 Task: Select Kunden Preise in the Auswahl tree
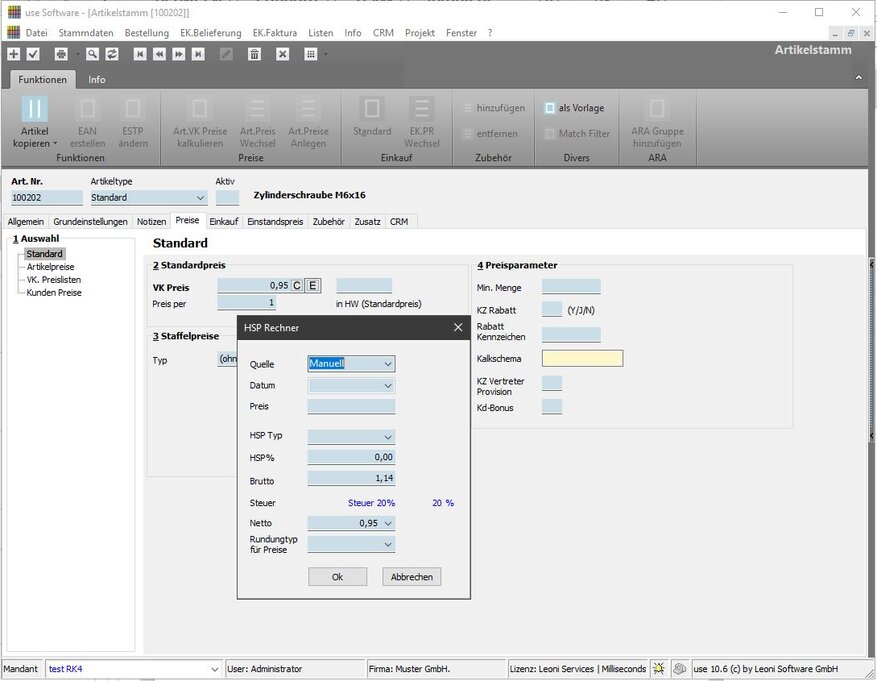pos(54,293)
